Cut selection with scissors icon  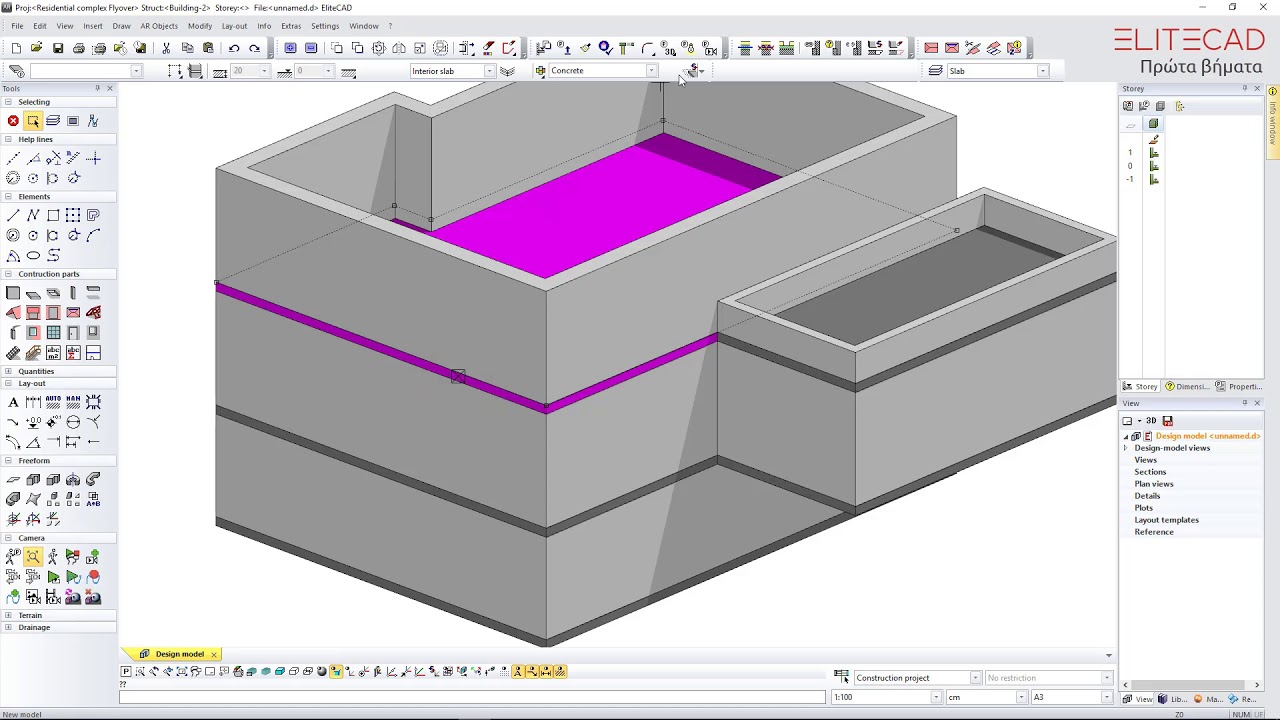point(166,48)
